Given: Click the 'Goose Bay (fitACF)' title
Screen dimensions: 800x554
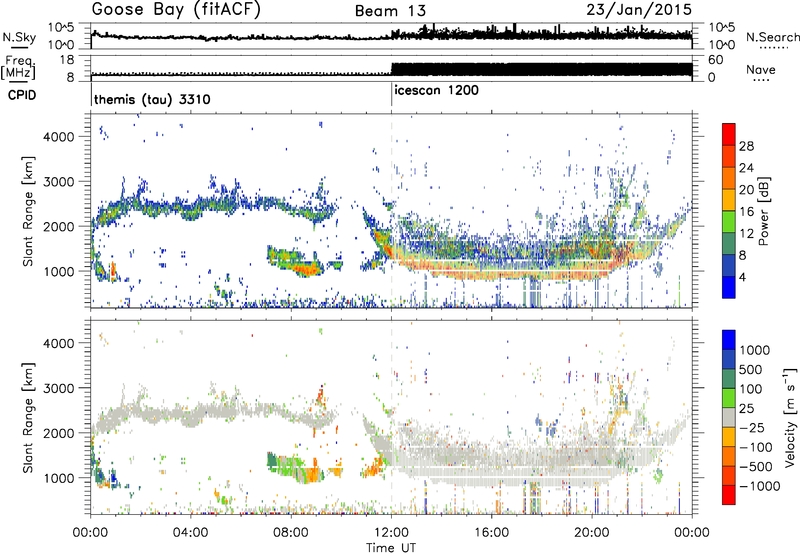Looking at the screenshot, I should coord(176,10).
